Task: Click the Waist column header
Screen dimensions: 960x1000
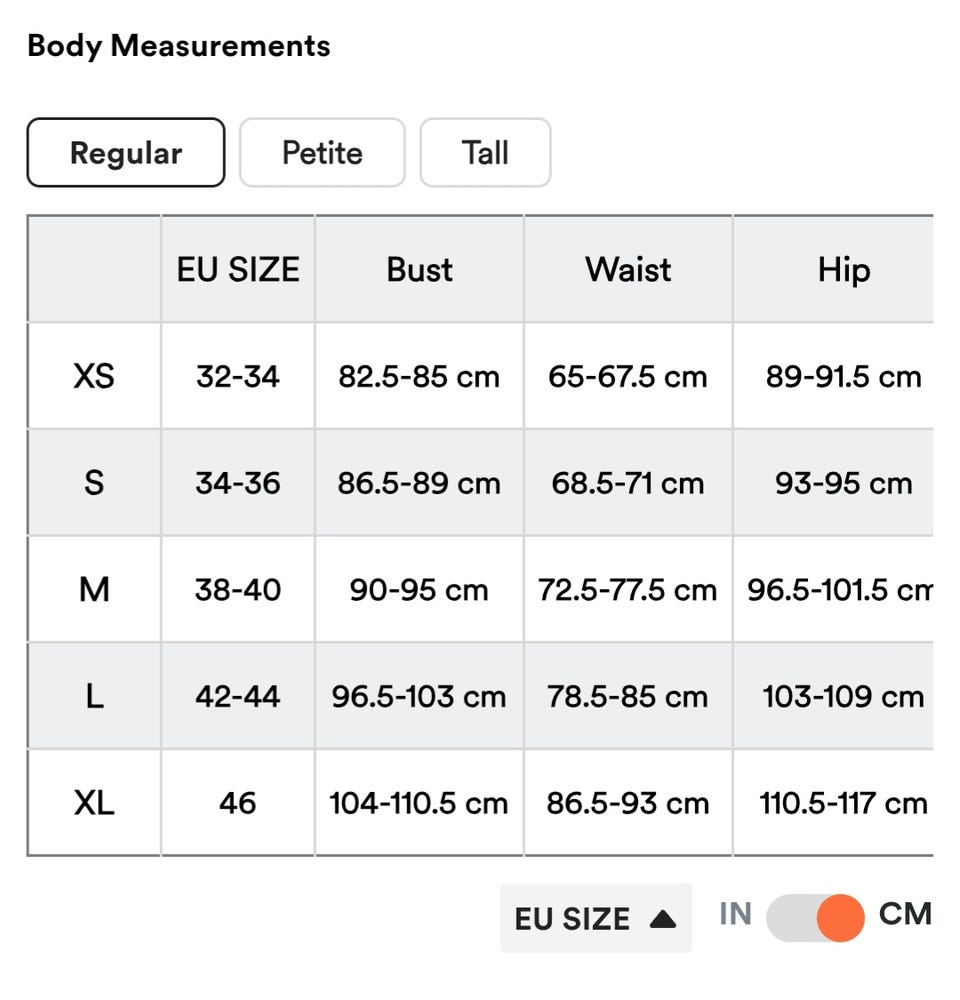Action: pos(628,269)
